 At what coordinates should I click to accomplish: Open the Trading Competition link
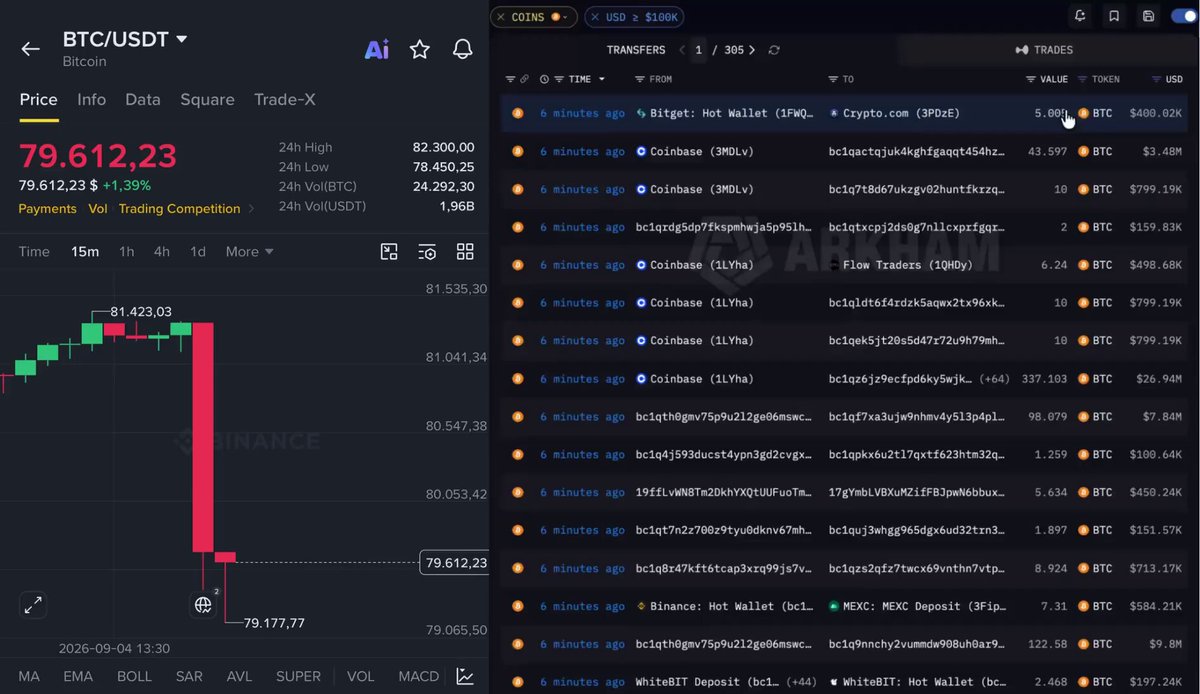point(180,209)
